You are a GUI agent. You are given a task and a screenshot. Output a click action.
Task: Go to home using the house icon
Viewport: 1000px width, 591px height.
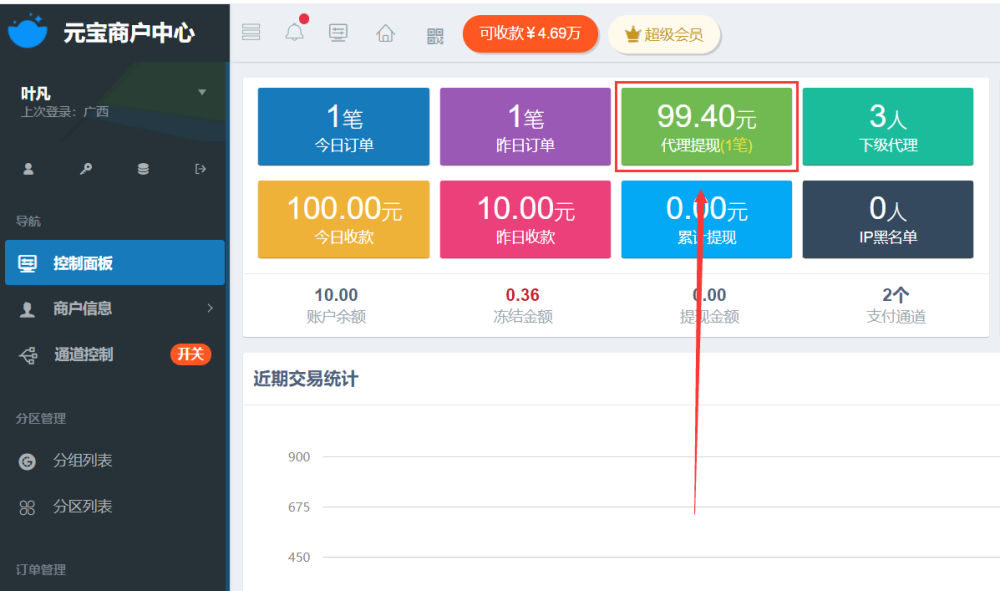[x=385, y=34]
